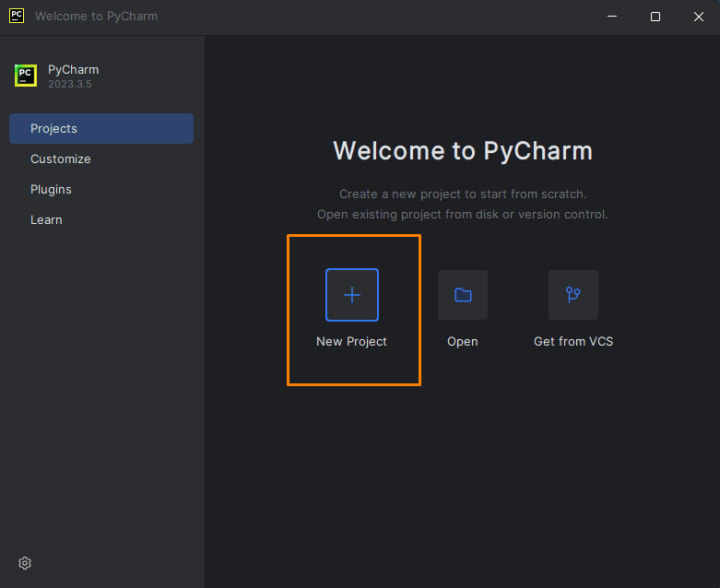Click 'Open existing project from disk or version control.'

[x=462, y=214]
